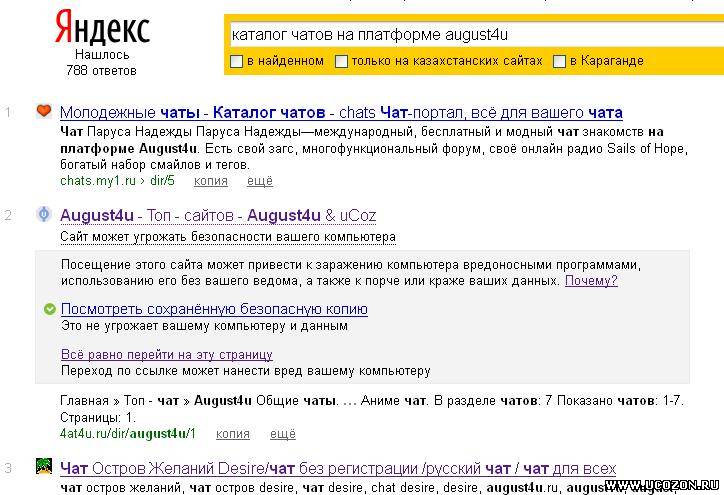724x495 pixels.
Task: Enable 'только на казахстанских сайтах' checkbox
Action: coord(341,61)
